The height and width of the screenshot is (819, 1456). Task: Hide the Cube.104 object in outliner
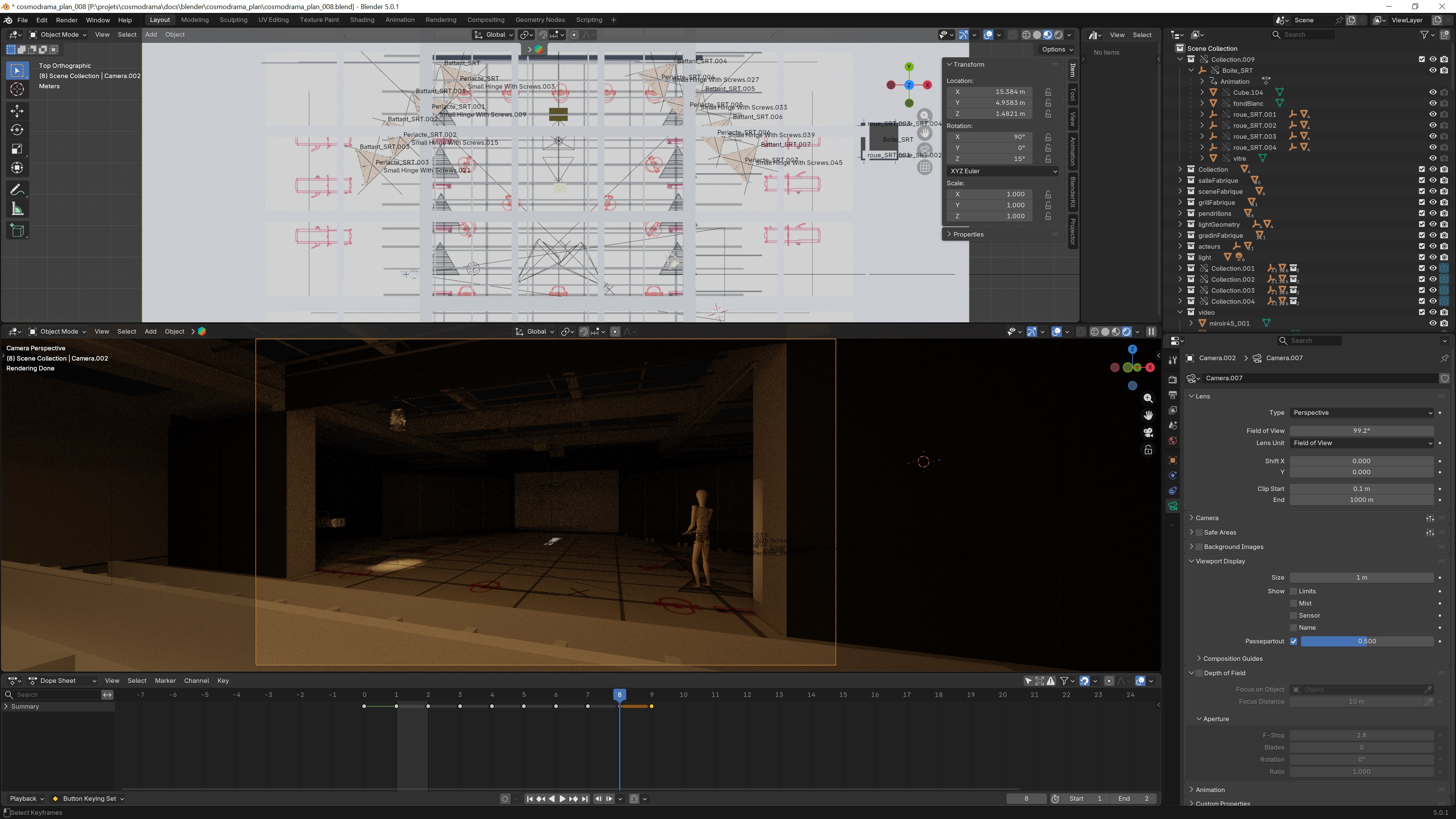point(1432,92)
